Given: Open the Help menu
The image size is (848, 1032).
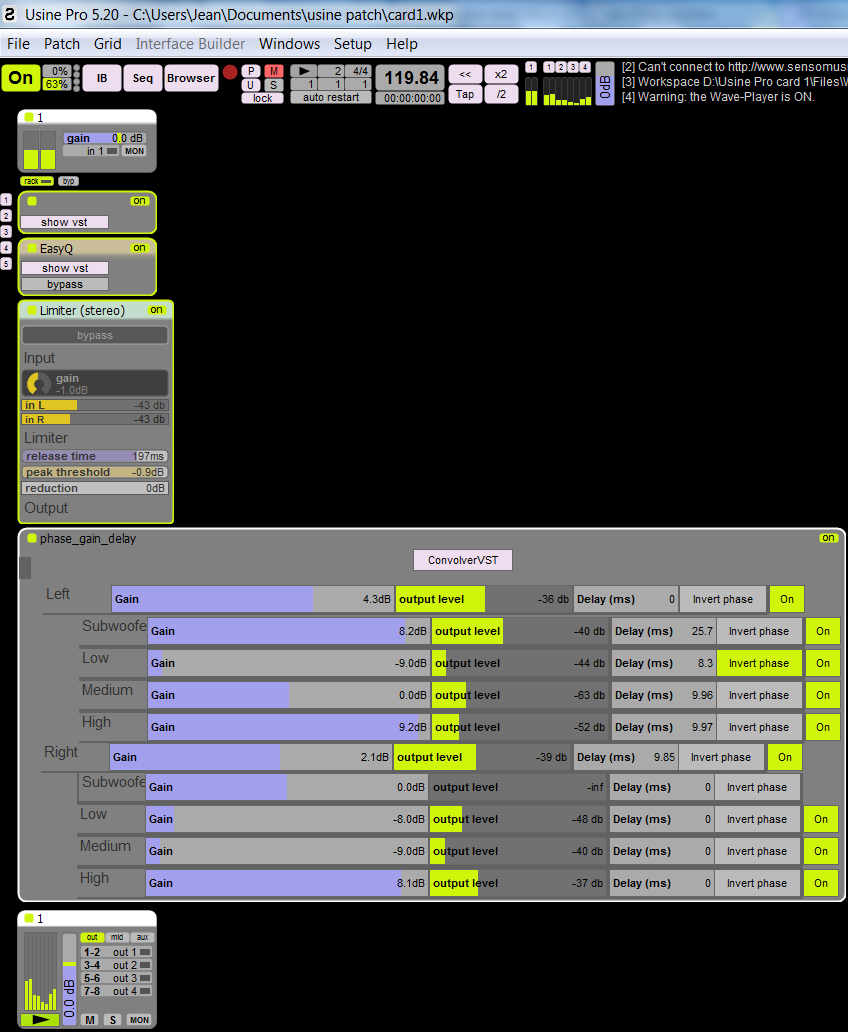Looking at the screenshot, I should point(402,44).
